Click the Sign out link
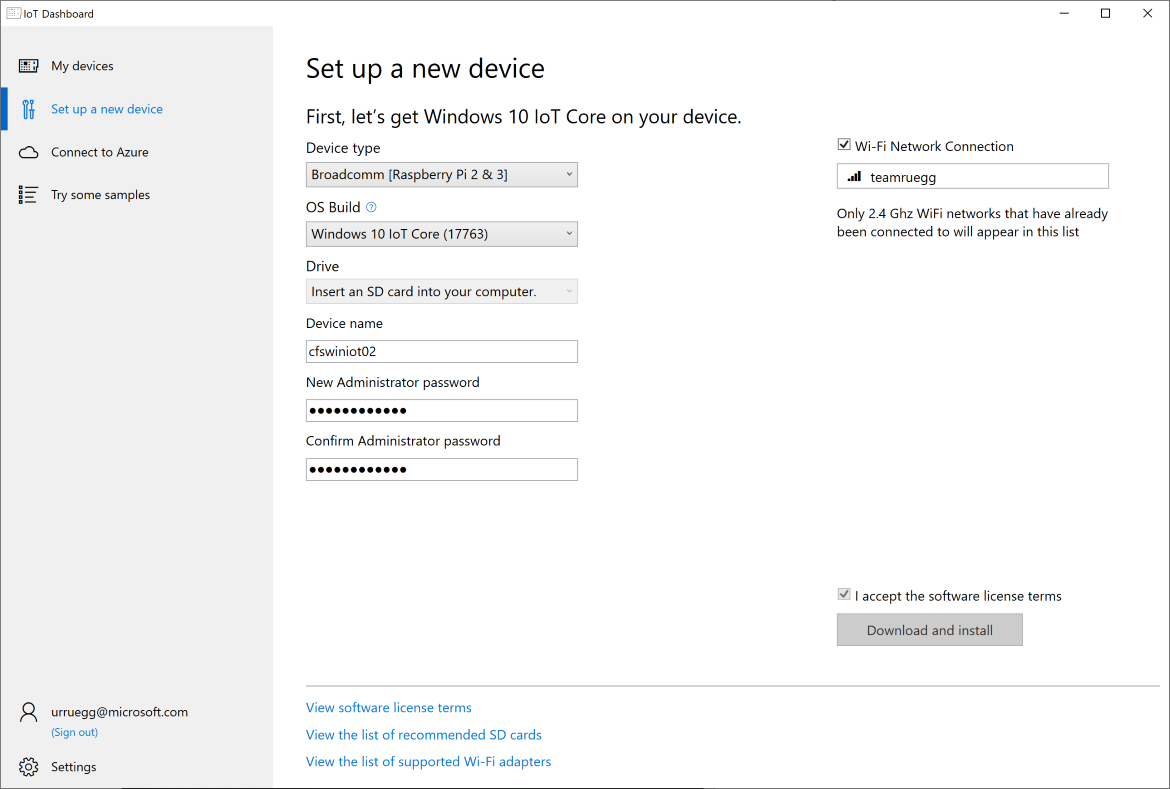1170x789 pixels. [75, 732]
